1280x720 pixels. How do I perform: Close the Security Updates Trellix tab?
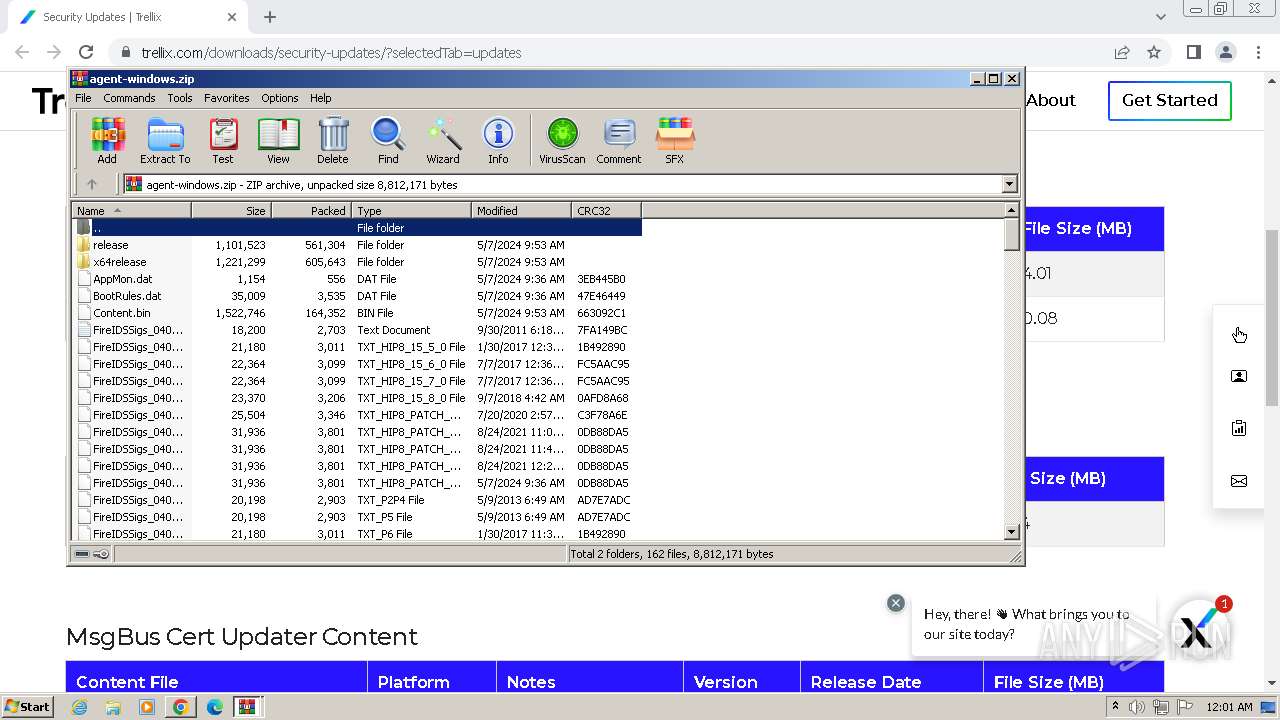(232, 17)
